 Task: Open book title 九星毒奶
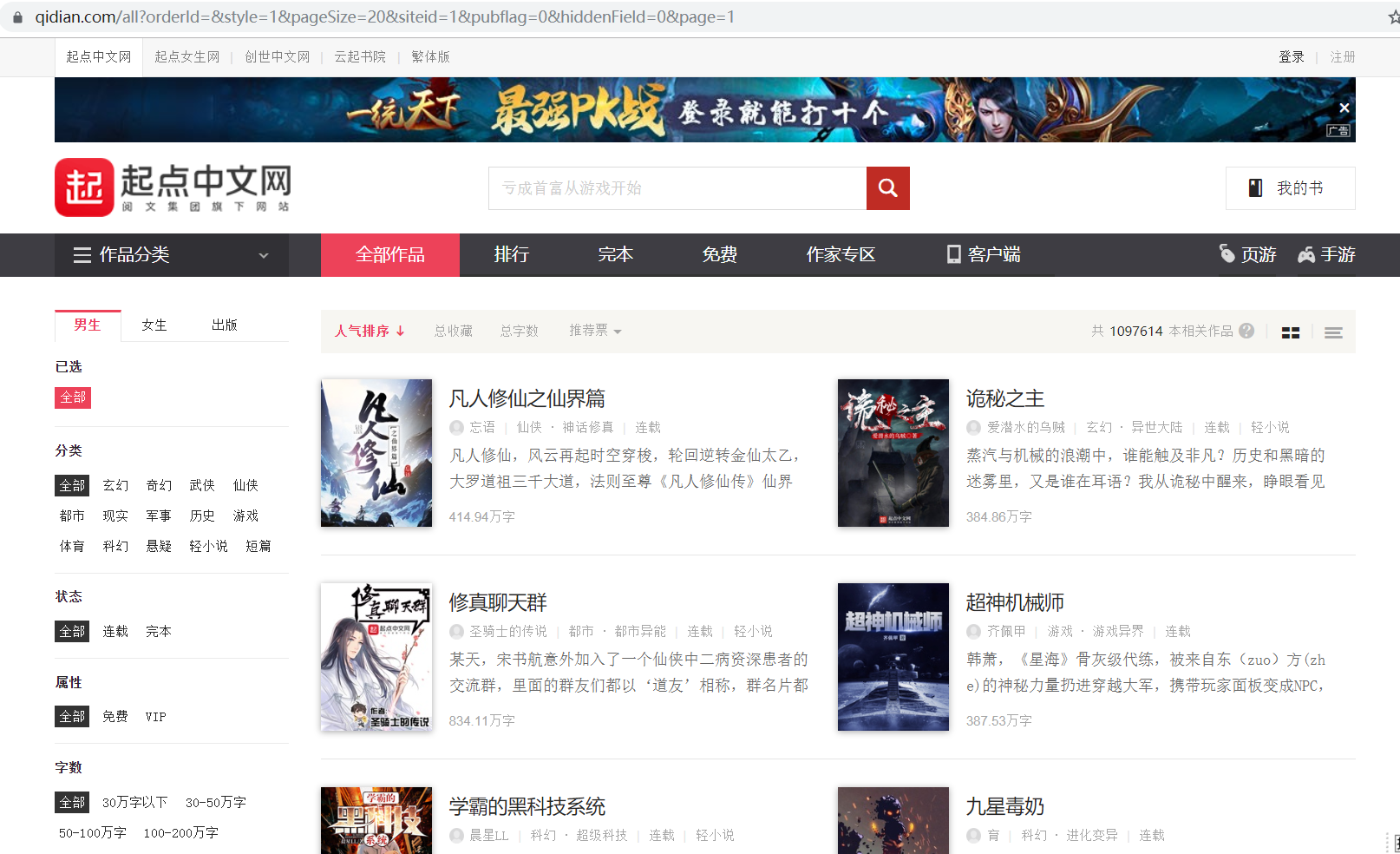[x=1005, y=806]
